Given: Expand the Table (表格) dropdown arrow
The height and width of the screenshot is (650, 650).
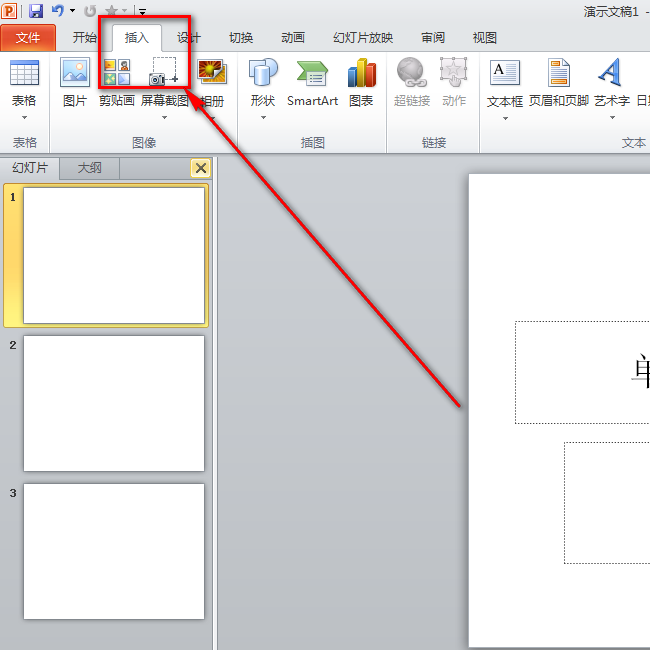Looking at the screenshot, I should [24, 118].
